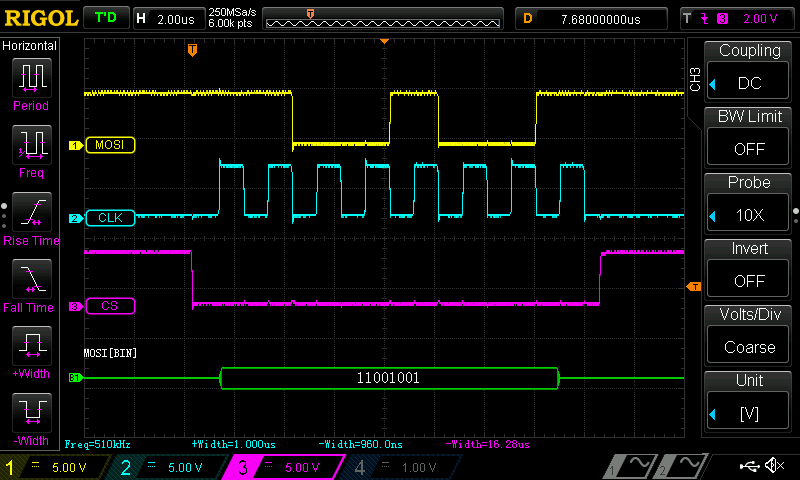Click the -Width=16.28us measurement readout
The height and width of the screenshot is (480, 800).
pos(487,444)
